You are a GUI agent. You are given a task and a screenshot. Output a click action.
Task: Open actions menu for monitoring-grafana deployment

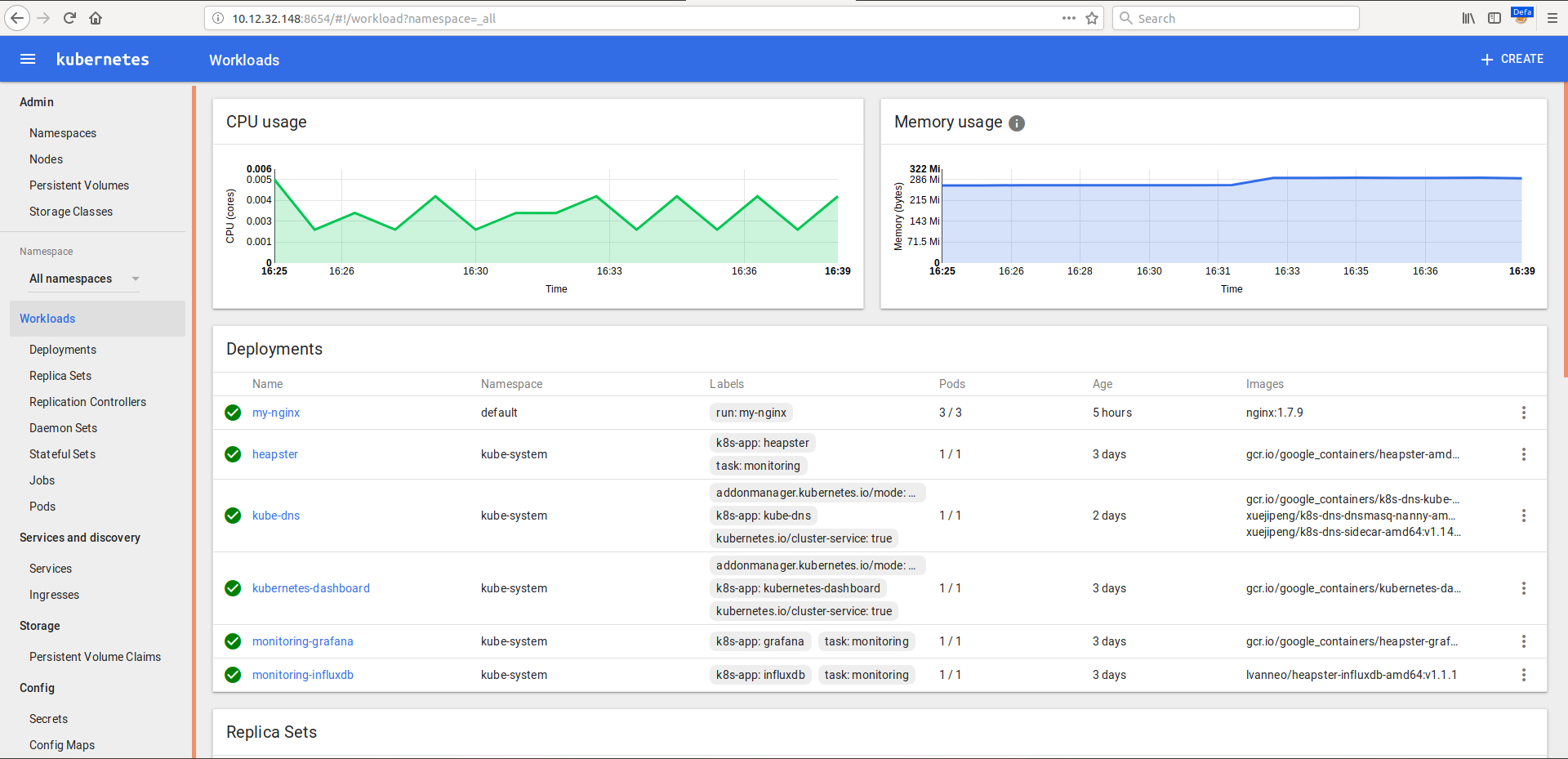[1524, 641]
